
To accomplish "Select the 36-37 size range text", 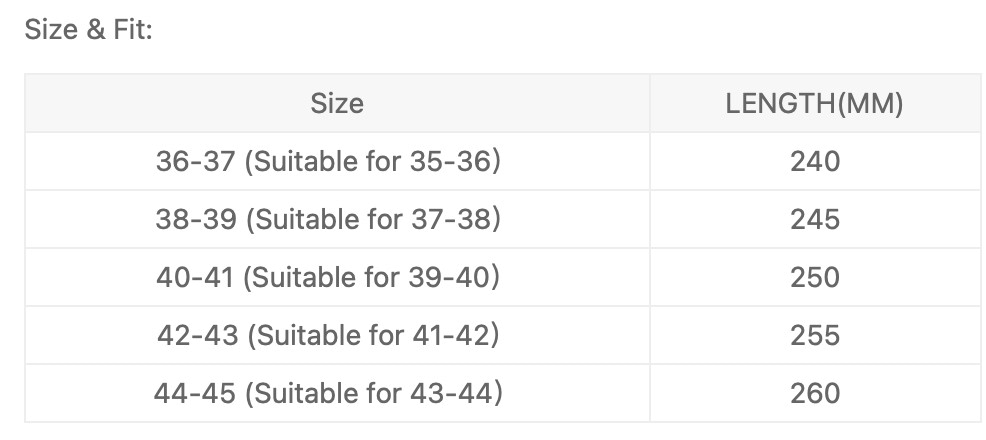I will 195,161.
